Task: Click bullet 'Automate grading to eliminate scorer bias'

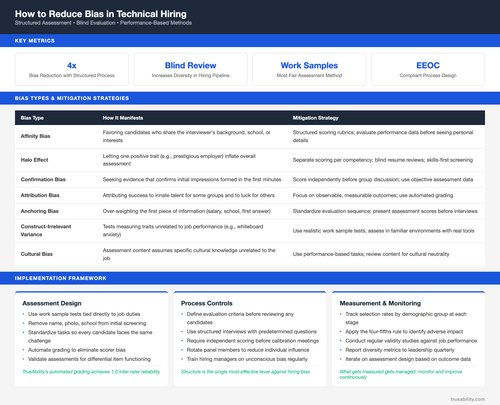Action: [77, 350]
